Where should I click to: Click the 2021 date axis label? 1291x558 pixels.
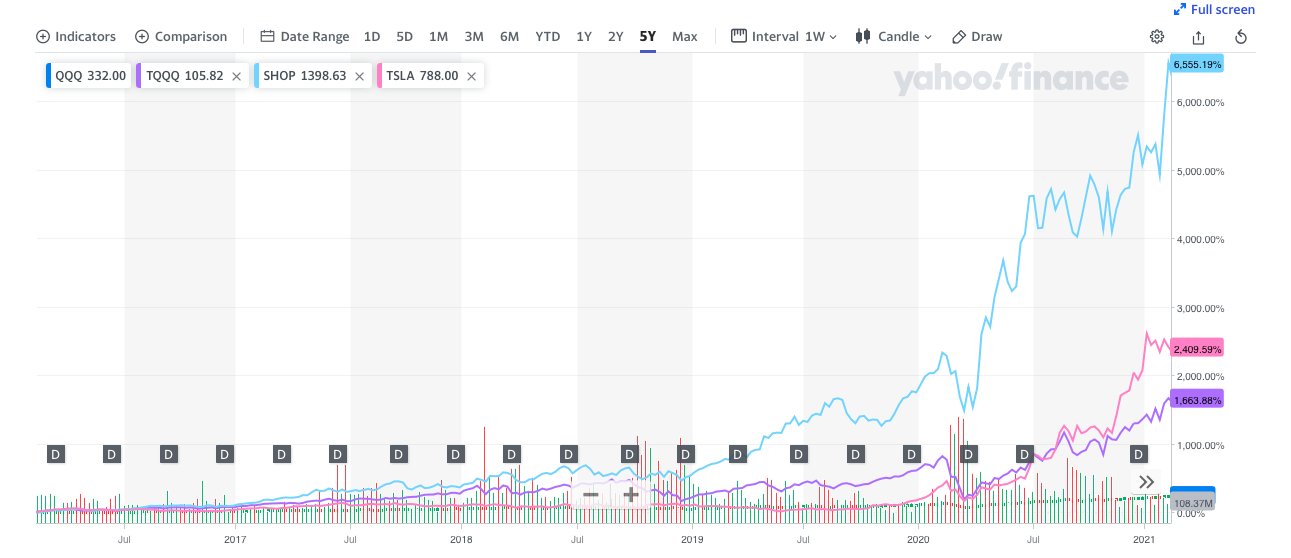1145,540
